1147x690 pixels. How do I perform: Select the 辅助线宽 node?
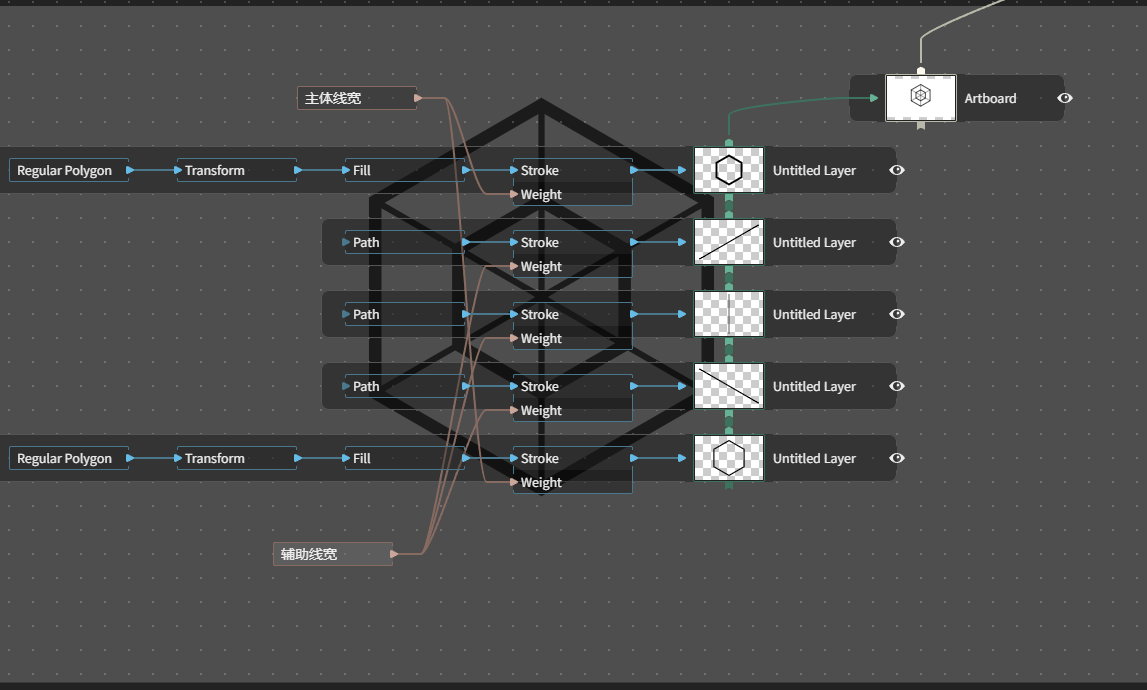click(333, 554)
